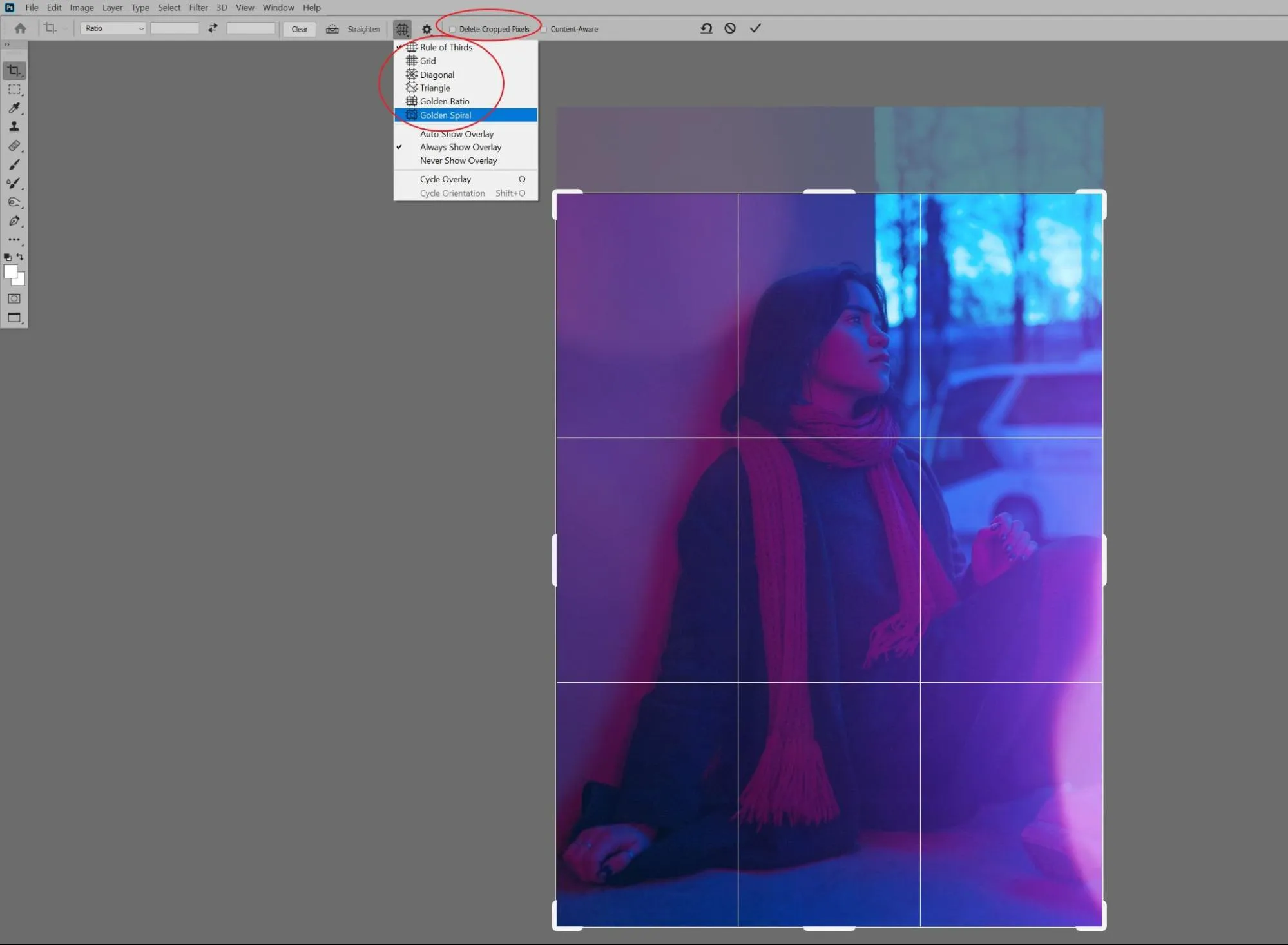
Task: Toggle the overlay options grid icon
Action: [x=402, y=29]
